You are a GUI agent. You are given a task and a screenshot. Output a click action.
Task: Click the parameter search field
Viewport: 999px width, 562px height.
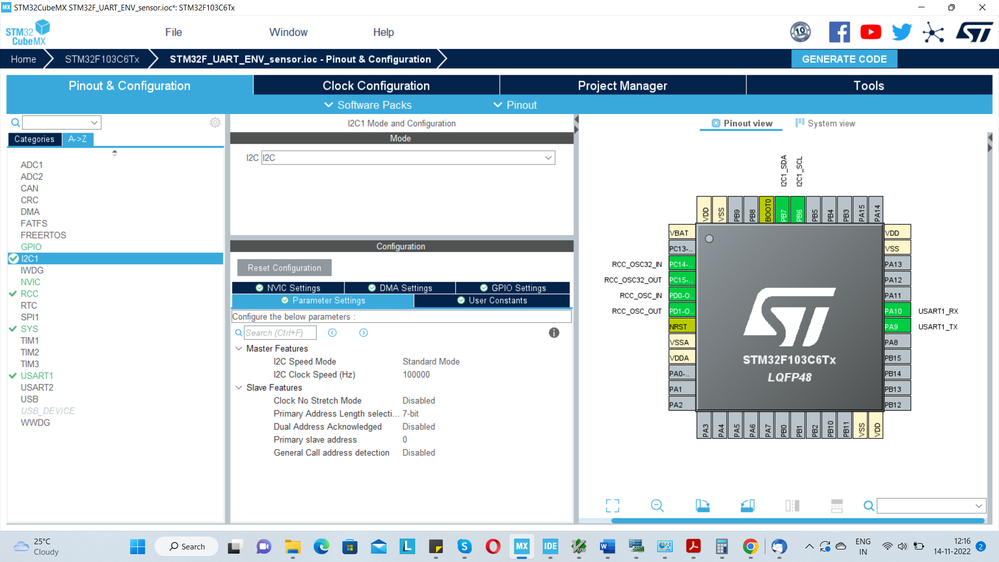[x=280, y=333]
